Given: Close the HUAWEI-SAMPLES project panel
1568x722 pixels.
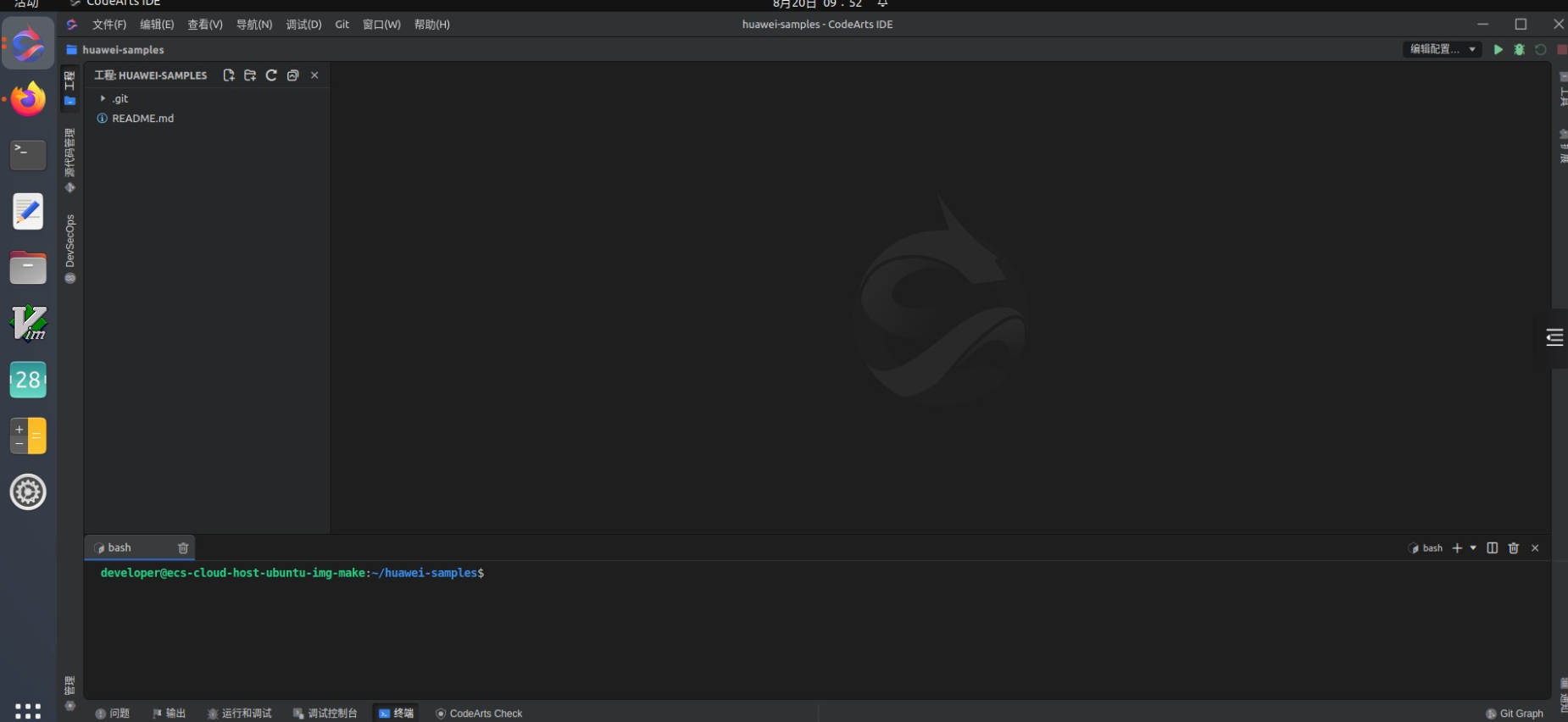Looking at the screenshot, I should (x=314, y=75).
